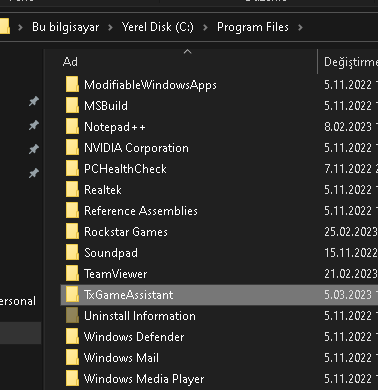378x390 pixels.
Task: Click the MSBuild folder name
Action: [106, 106]
